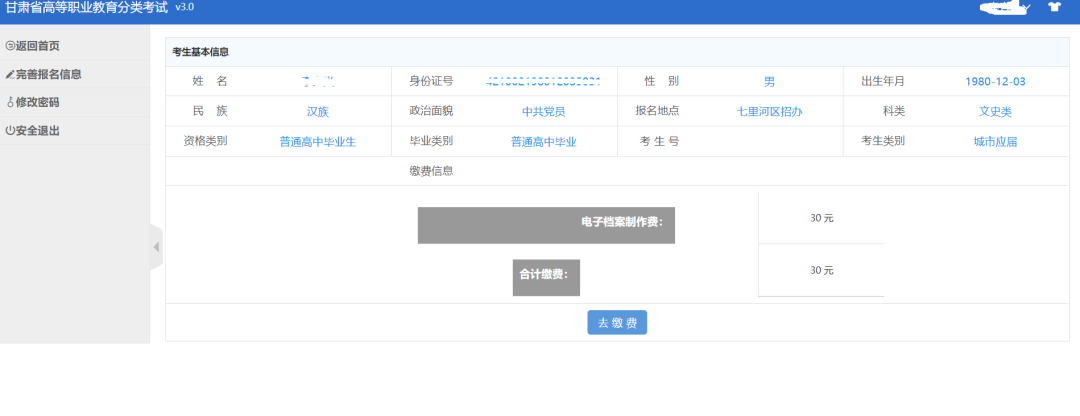Click the return arrow icon beside 返回首页
The width and height of the screenshot is (1080, 416).
pyautogui.click(x=10, y=46)
